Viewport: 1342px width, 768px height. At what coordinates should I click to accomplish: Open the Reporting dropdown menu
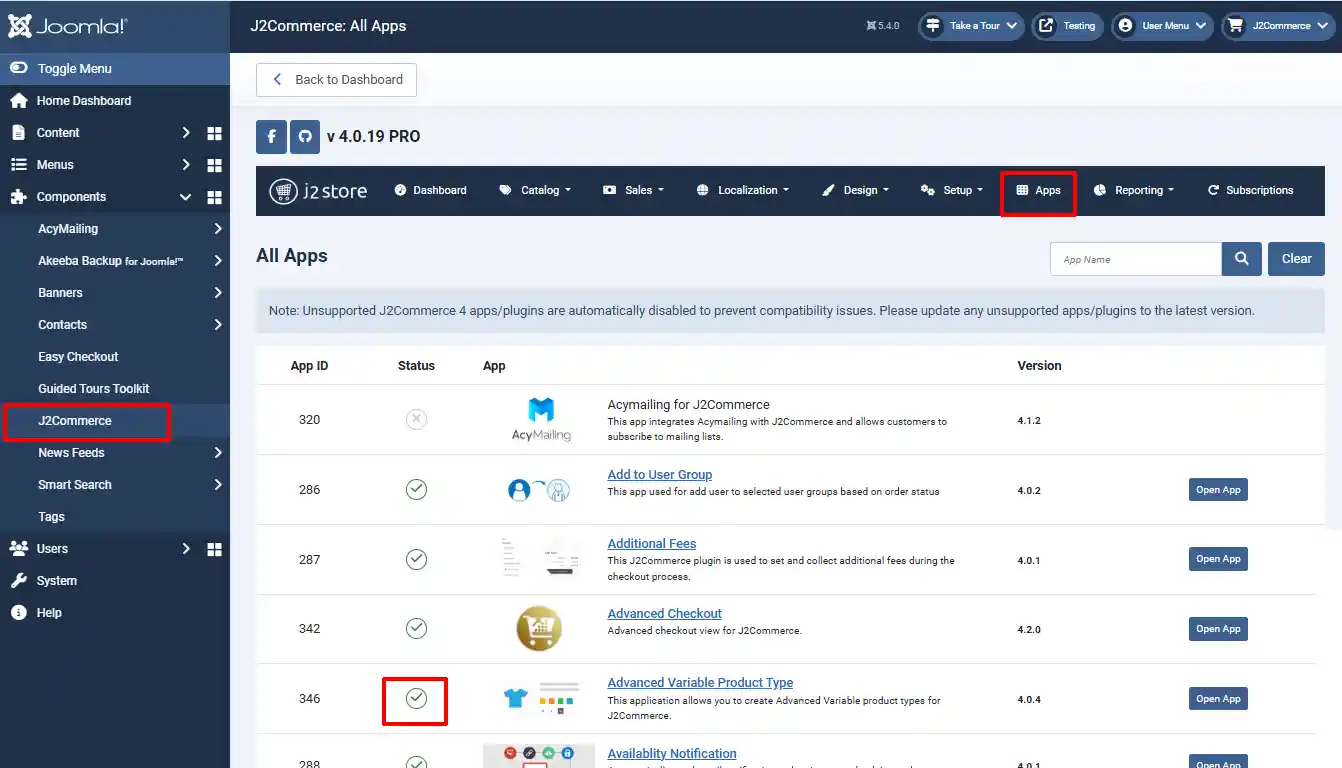click(x=1134, y=190)
